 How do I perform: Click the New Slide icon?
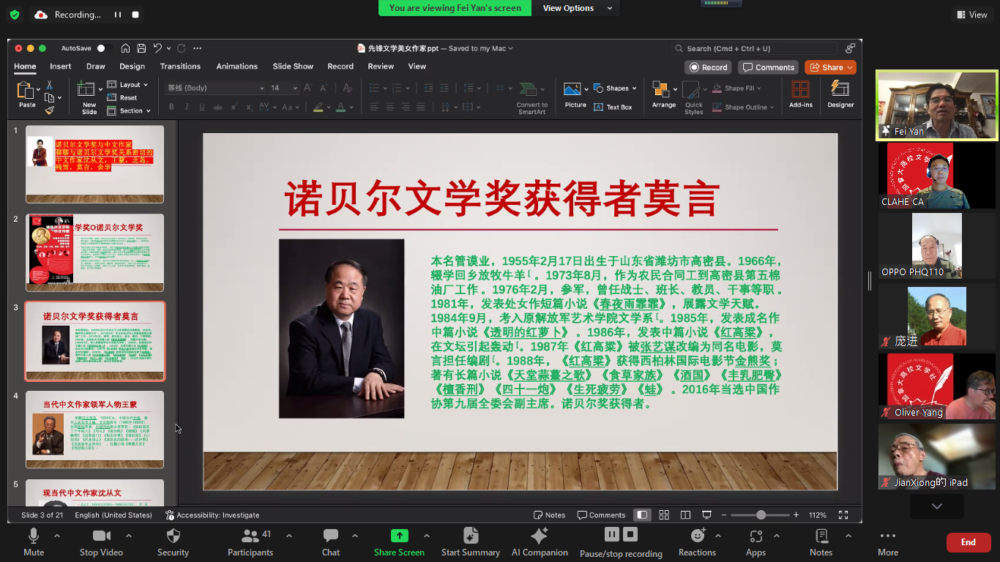click(x=90, y=94)
